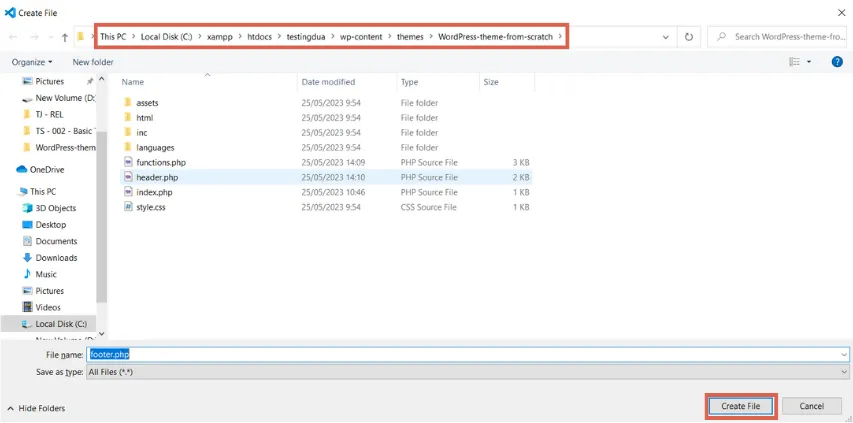
Task: Go up one folder level arrow
Action: click(x=65, y=37)
